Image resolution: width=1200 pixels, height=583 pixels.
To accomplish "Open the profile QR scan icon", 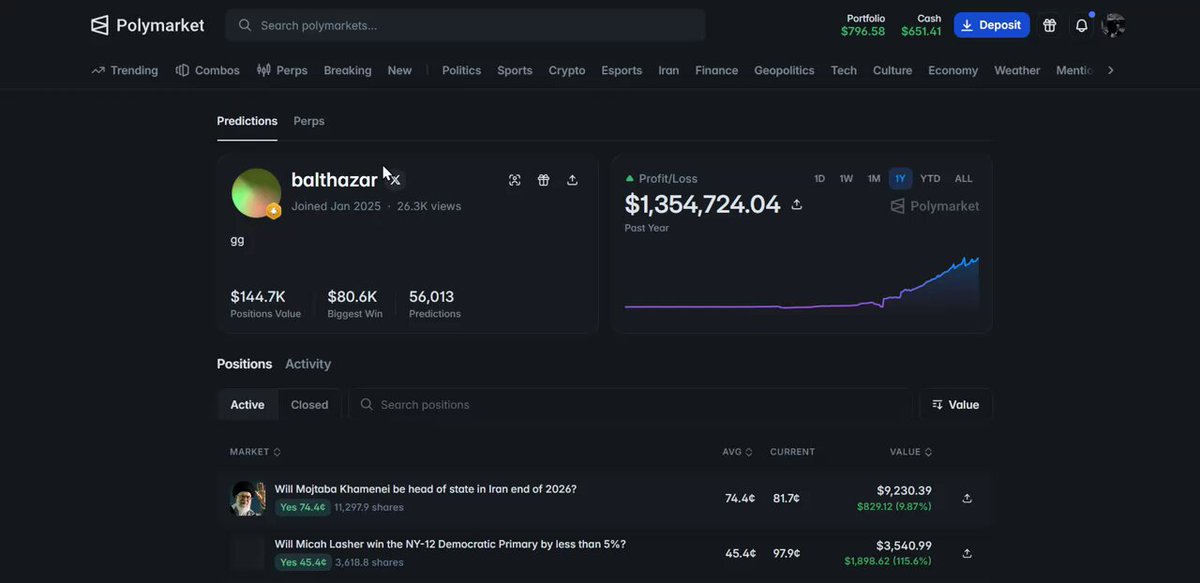I will (514, 180).
